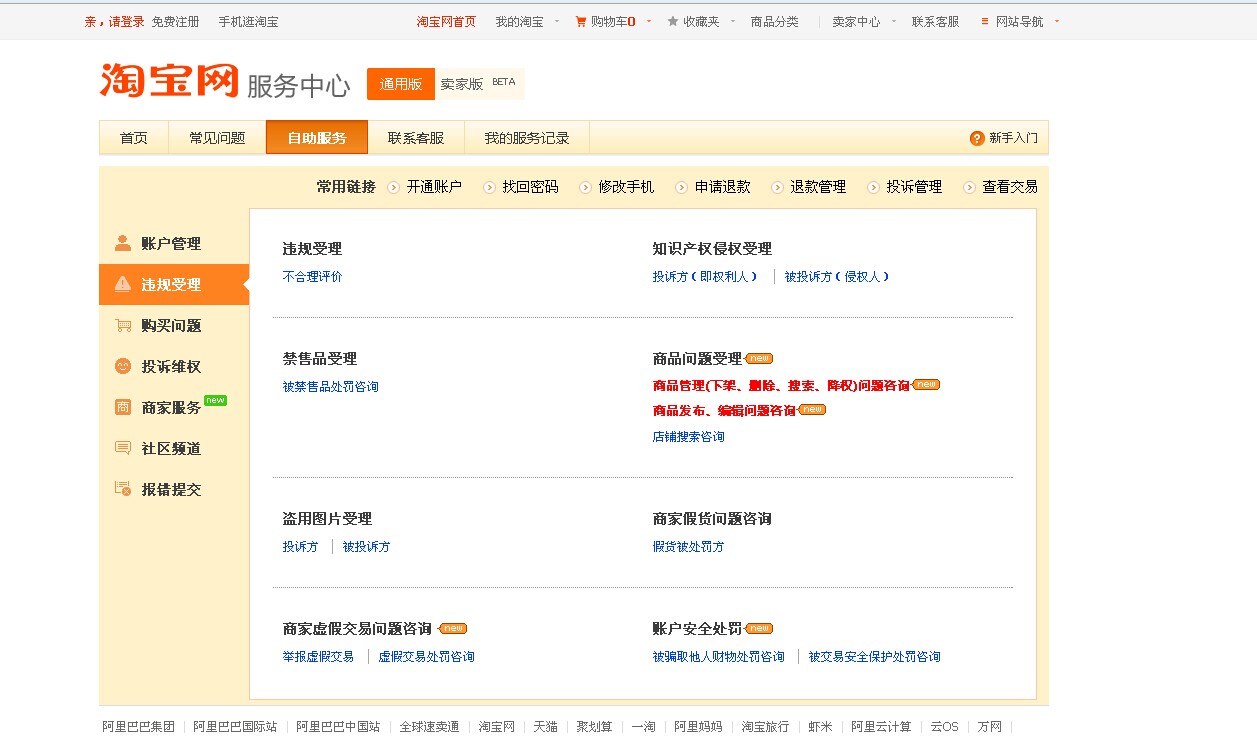Click the shopping cart icon in the top bar

tap(581, 21)
